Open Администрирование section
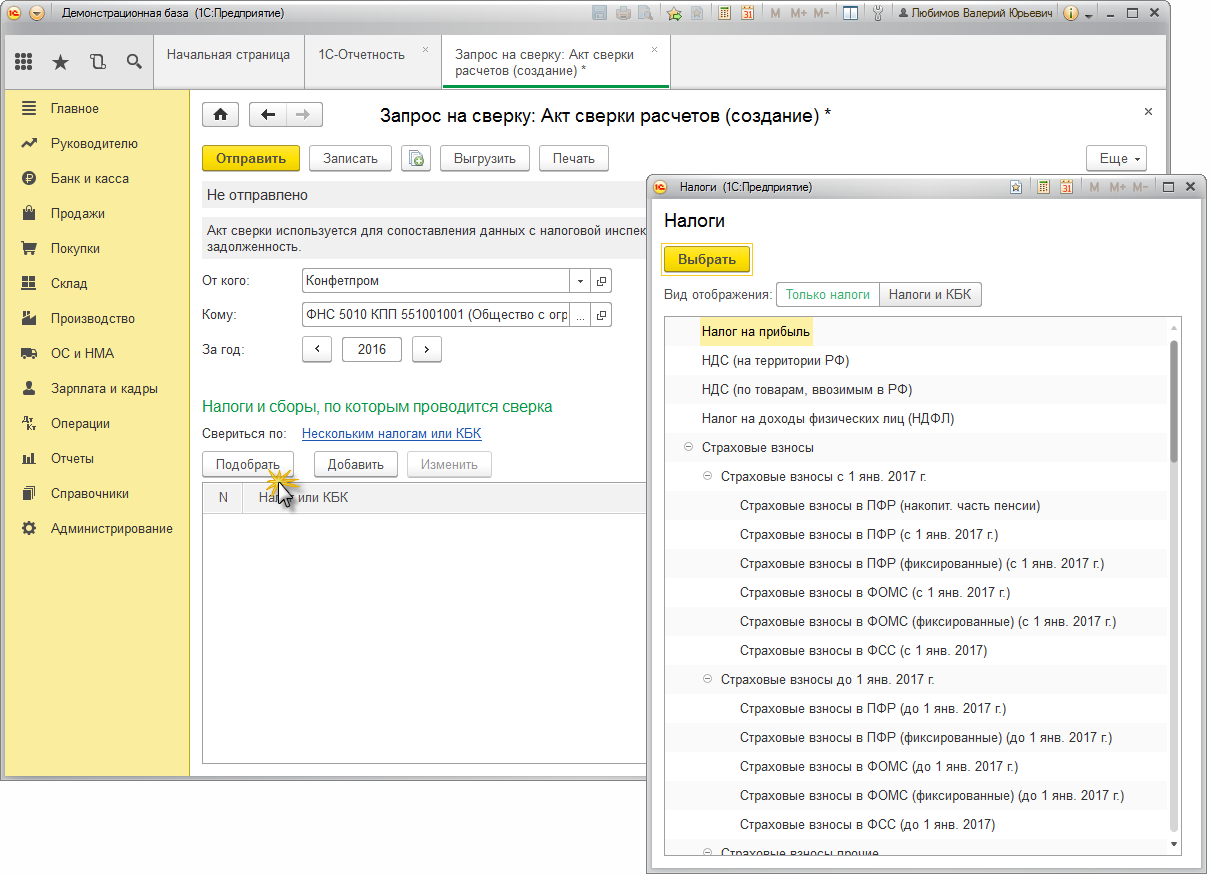The image size is (1210, 876). tap(112, 528)
